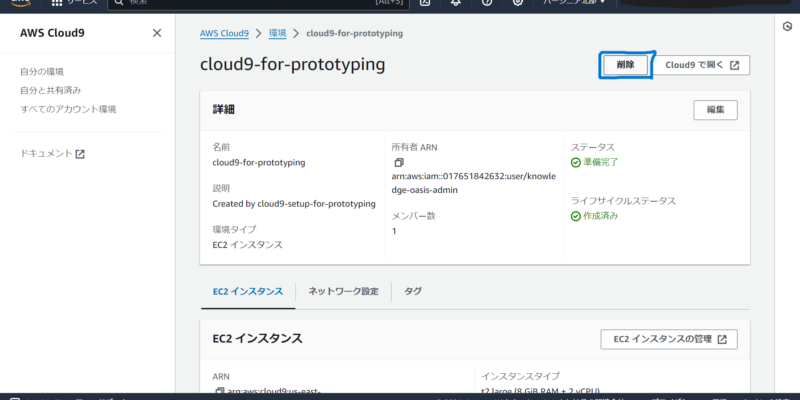Focus the search field in the top bar
This screenshot has width=800, height=400.
(x=260, y=3)
